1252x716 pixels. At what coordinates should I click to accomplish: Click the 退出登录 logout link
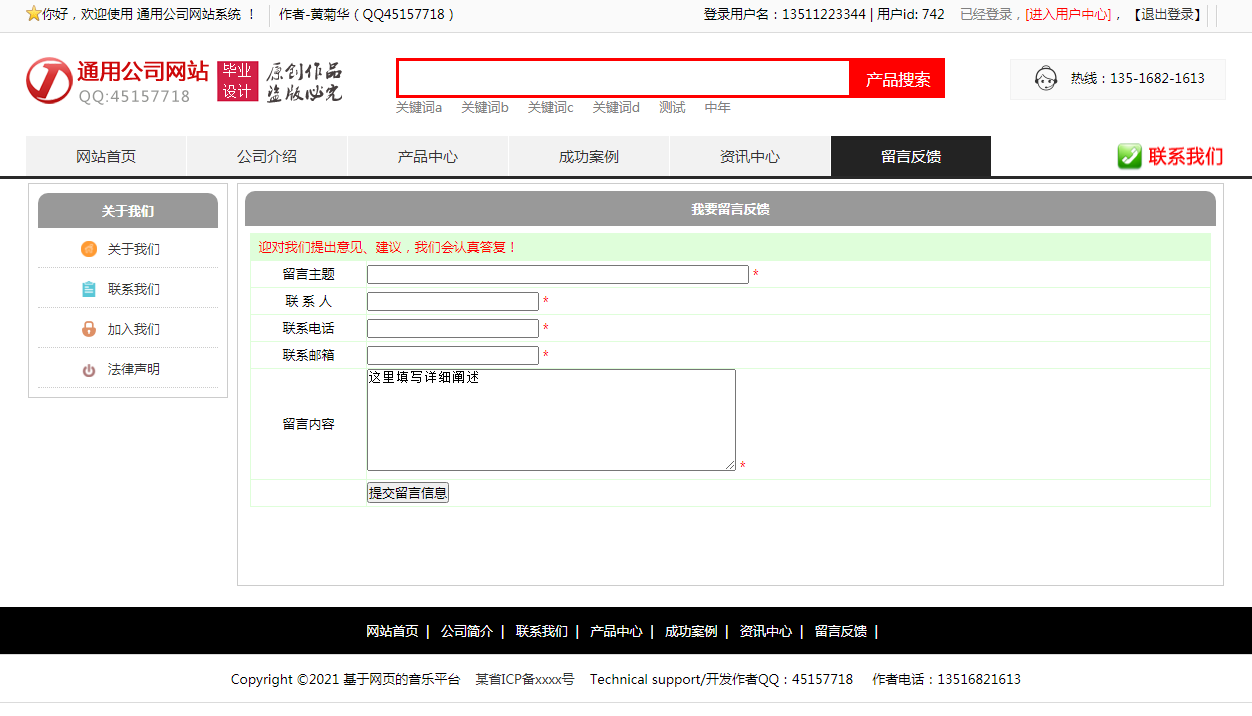[1167, 14]
